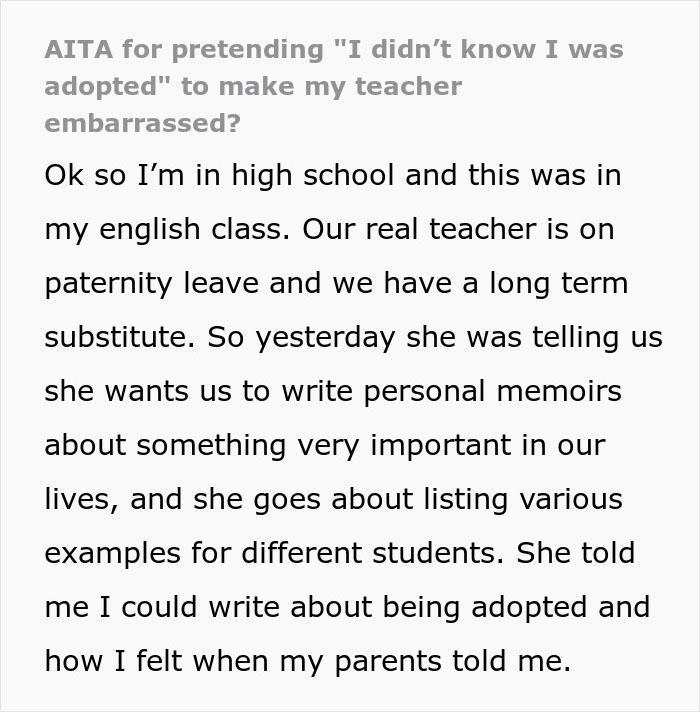Image resolution: width=700 pixels, height=712 pixels.
Task: Click the gray post title heading
Action: (300, 86)
